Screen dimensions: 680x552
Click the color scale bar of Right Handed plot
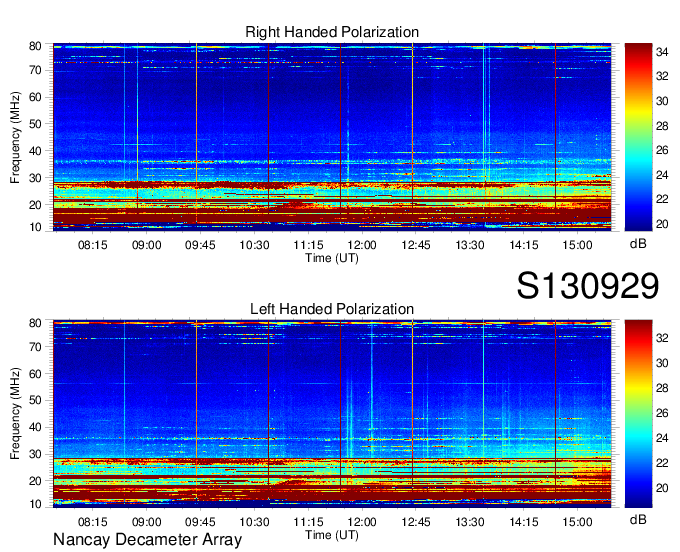638,137
